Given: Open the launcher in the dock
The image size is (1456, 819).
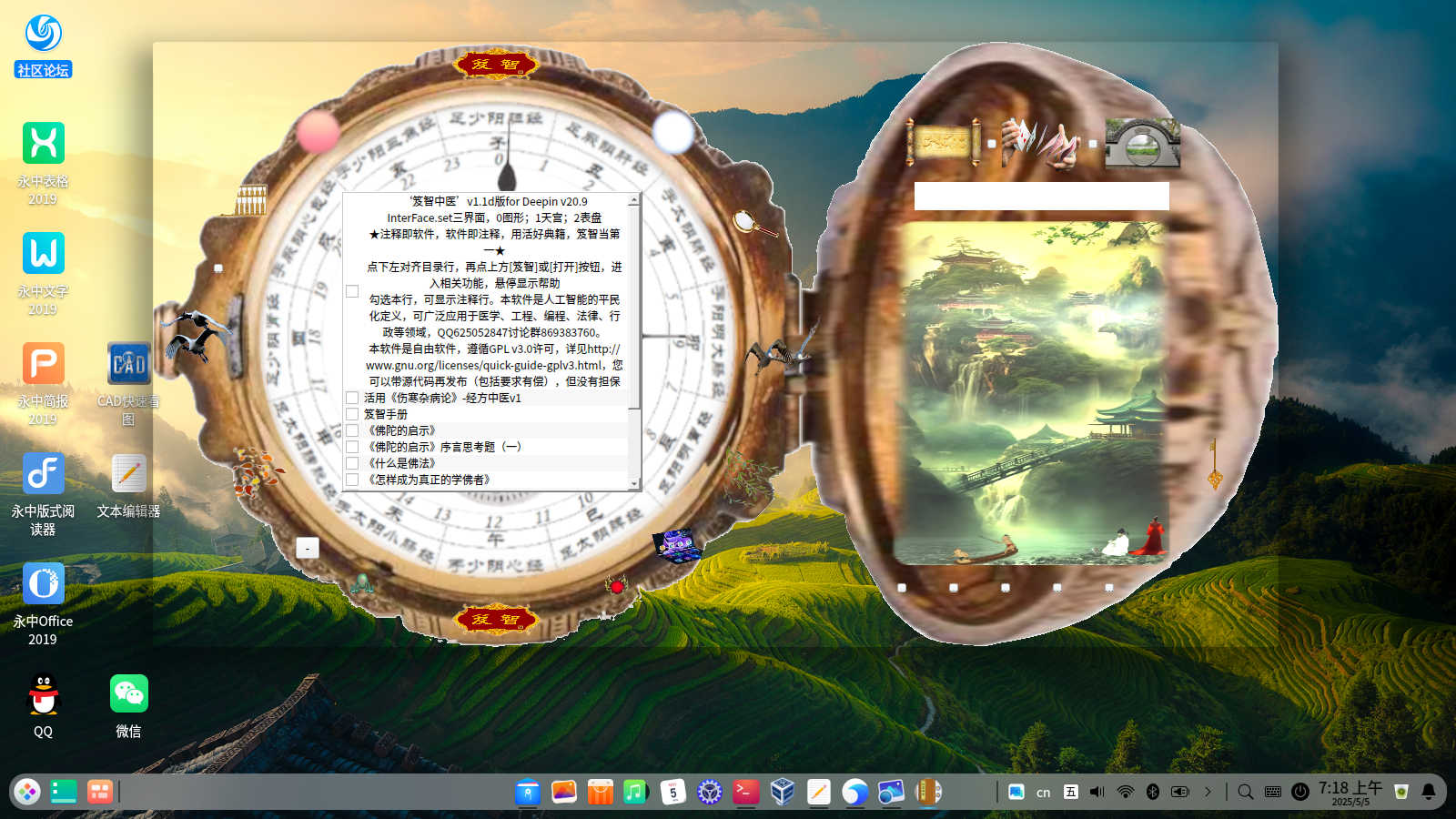Looking at the screenshot, I should click(x=27, y=792).
